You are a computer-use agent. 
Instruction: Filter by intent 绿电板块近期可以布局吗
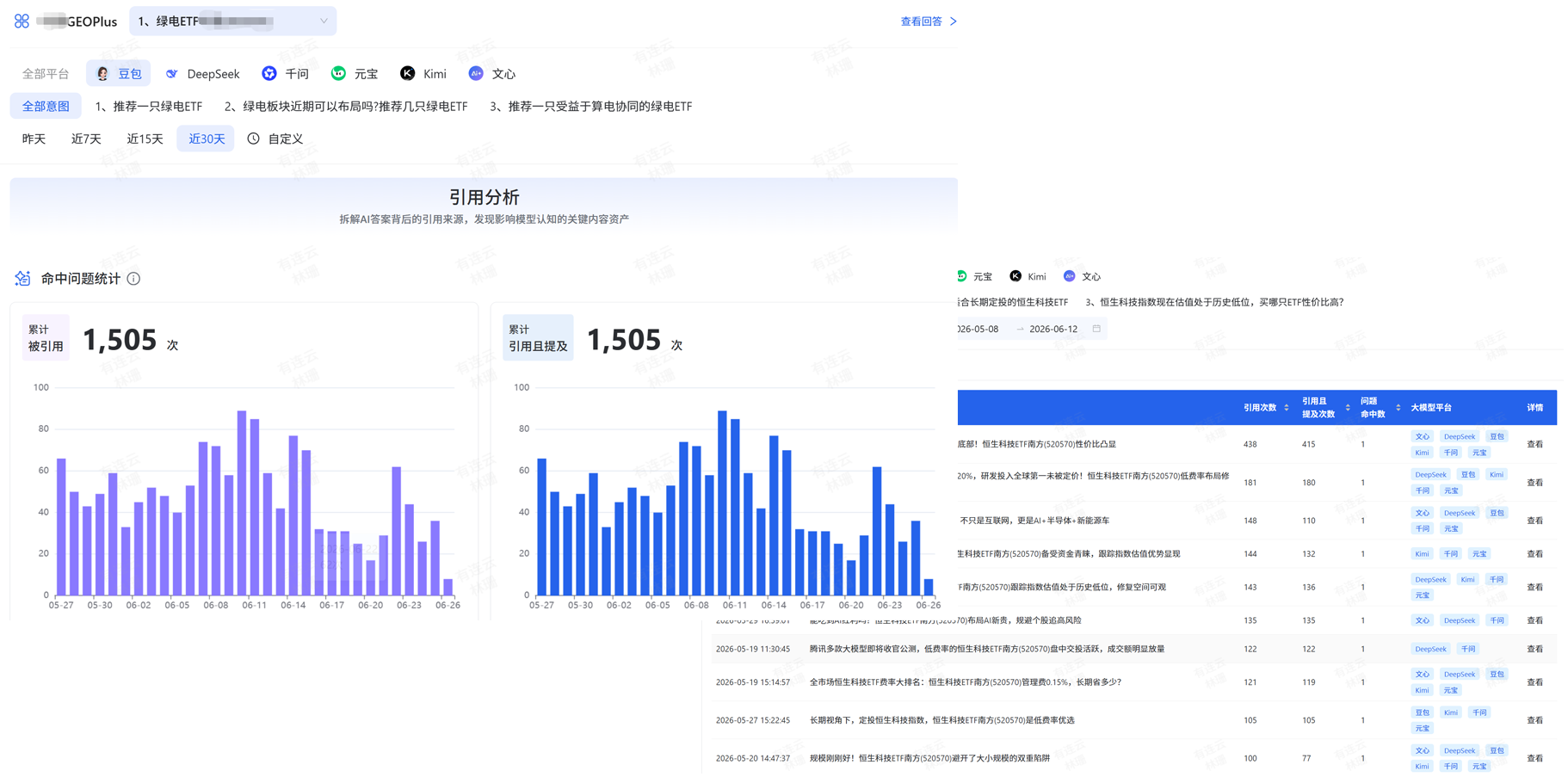click(346, 107)
